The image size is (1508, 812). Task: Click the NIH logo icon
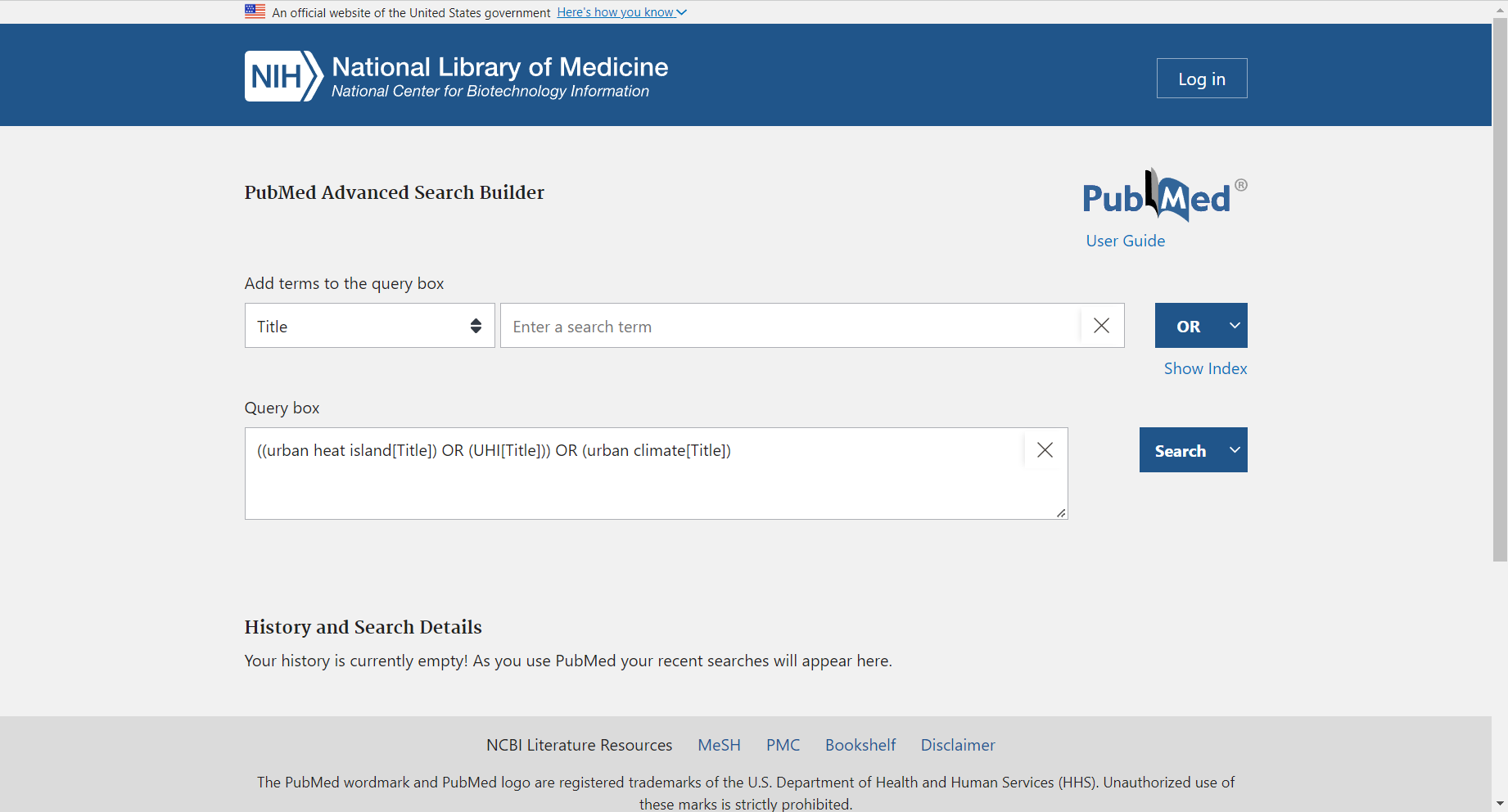pyautogui.click(x=283, y=76)
